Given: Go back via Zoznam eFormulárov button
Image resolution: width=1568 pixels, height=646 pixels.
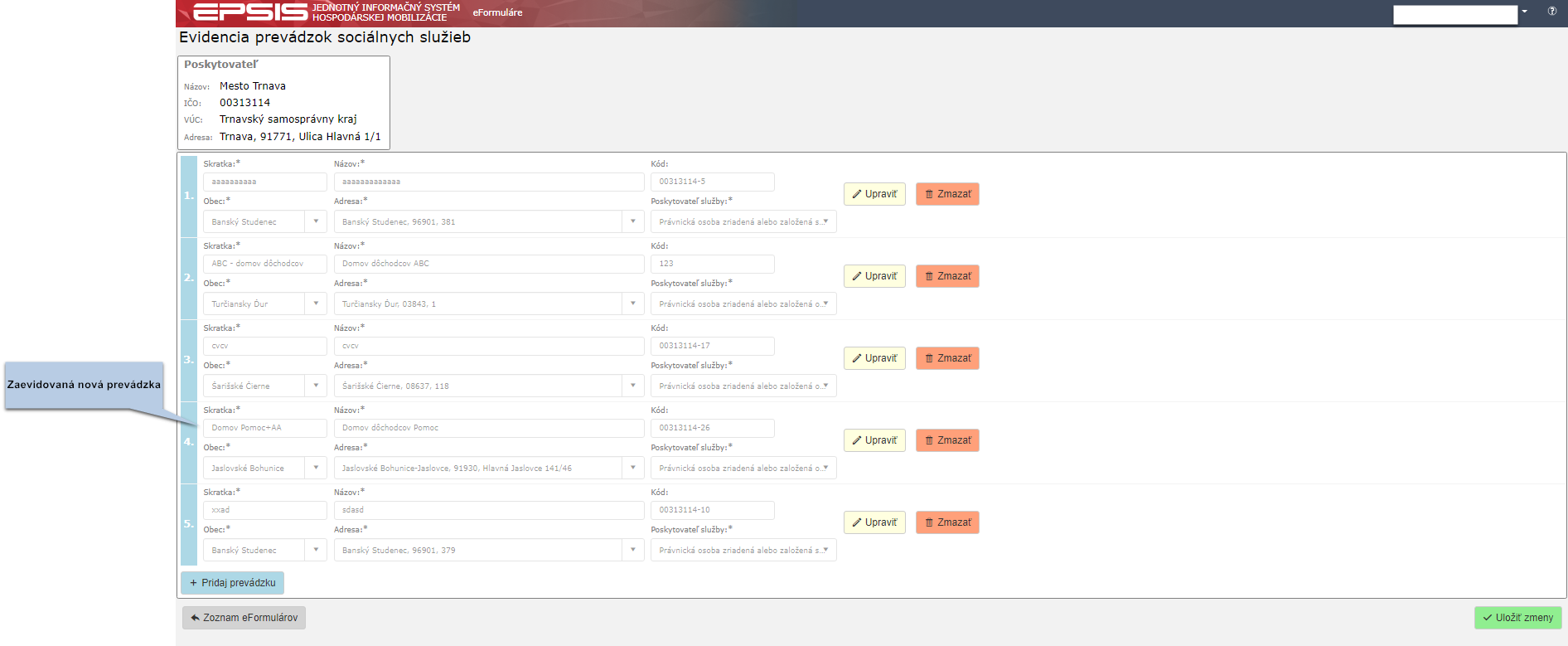Looking at the screenshot, I should click(x=244, y=618).
